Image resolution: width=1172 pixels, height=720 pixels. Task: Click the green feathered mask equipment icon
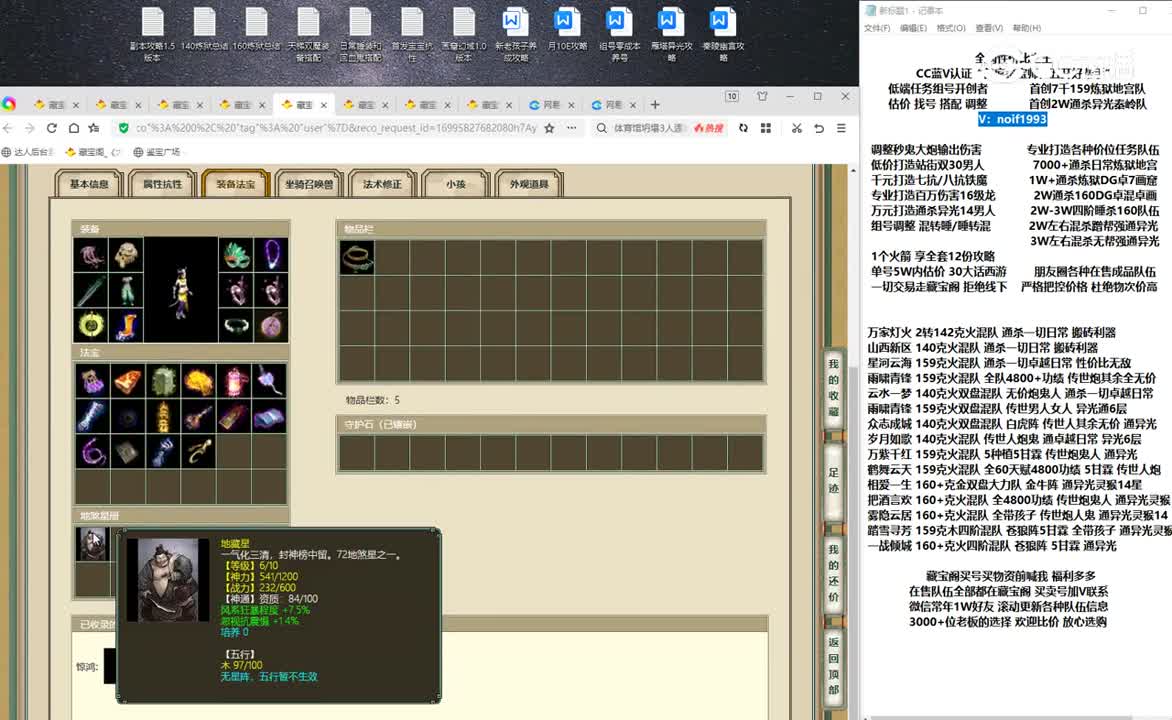tap(236, 255)
